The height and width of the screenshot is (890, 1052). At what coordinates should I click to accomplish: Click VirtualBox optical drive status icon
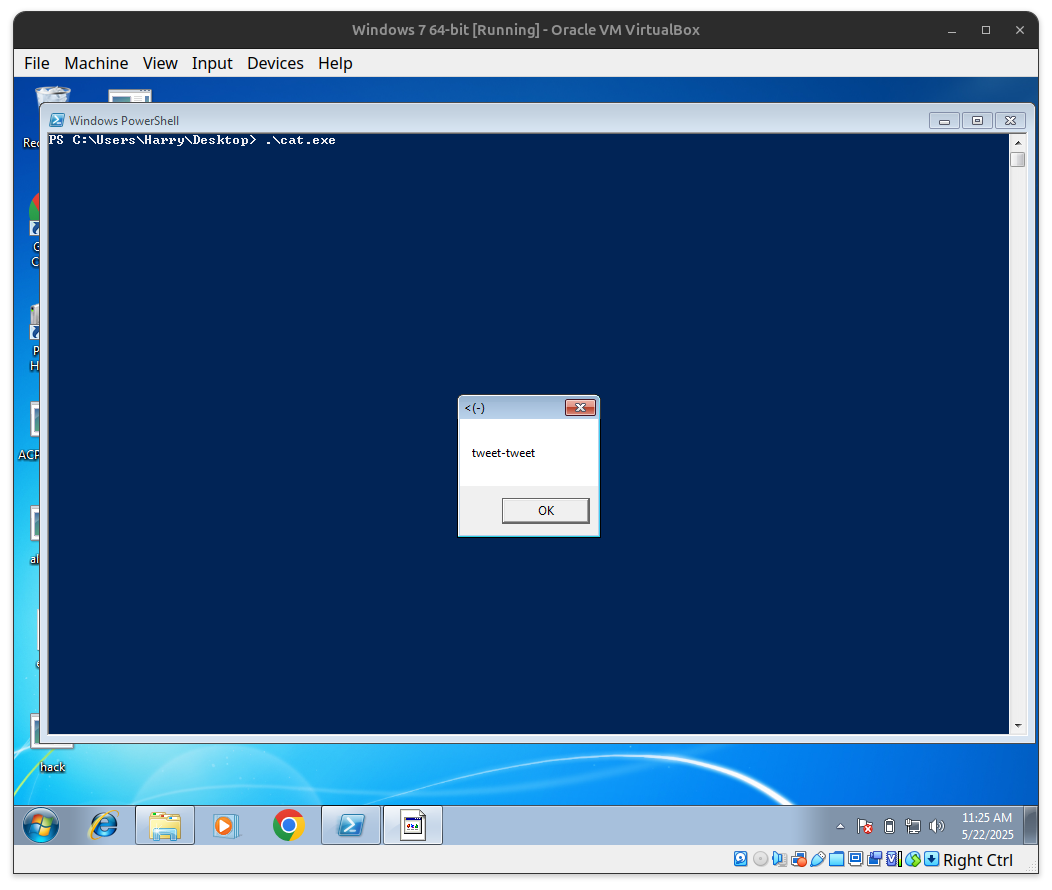[x=760, y=859]
